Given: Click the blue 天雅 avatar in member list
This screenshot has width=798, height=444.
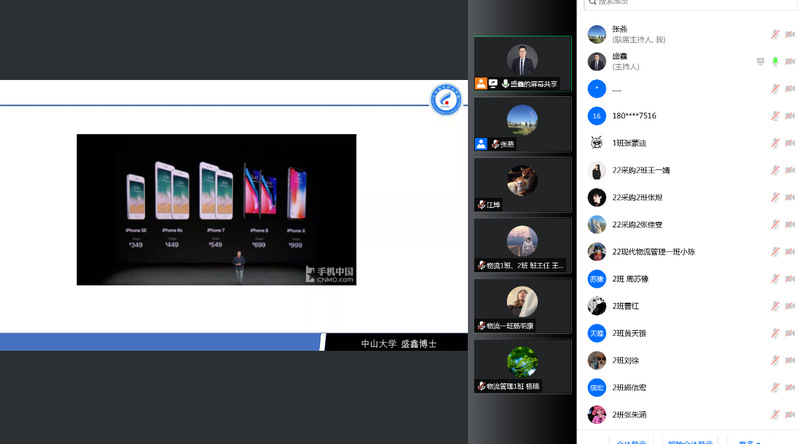Looking at the screenshot, I should coord(596,333).
